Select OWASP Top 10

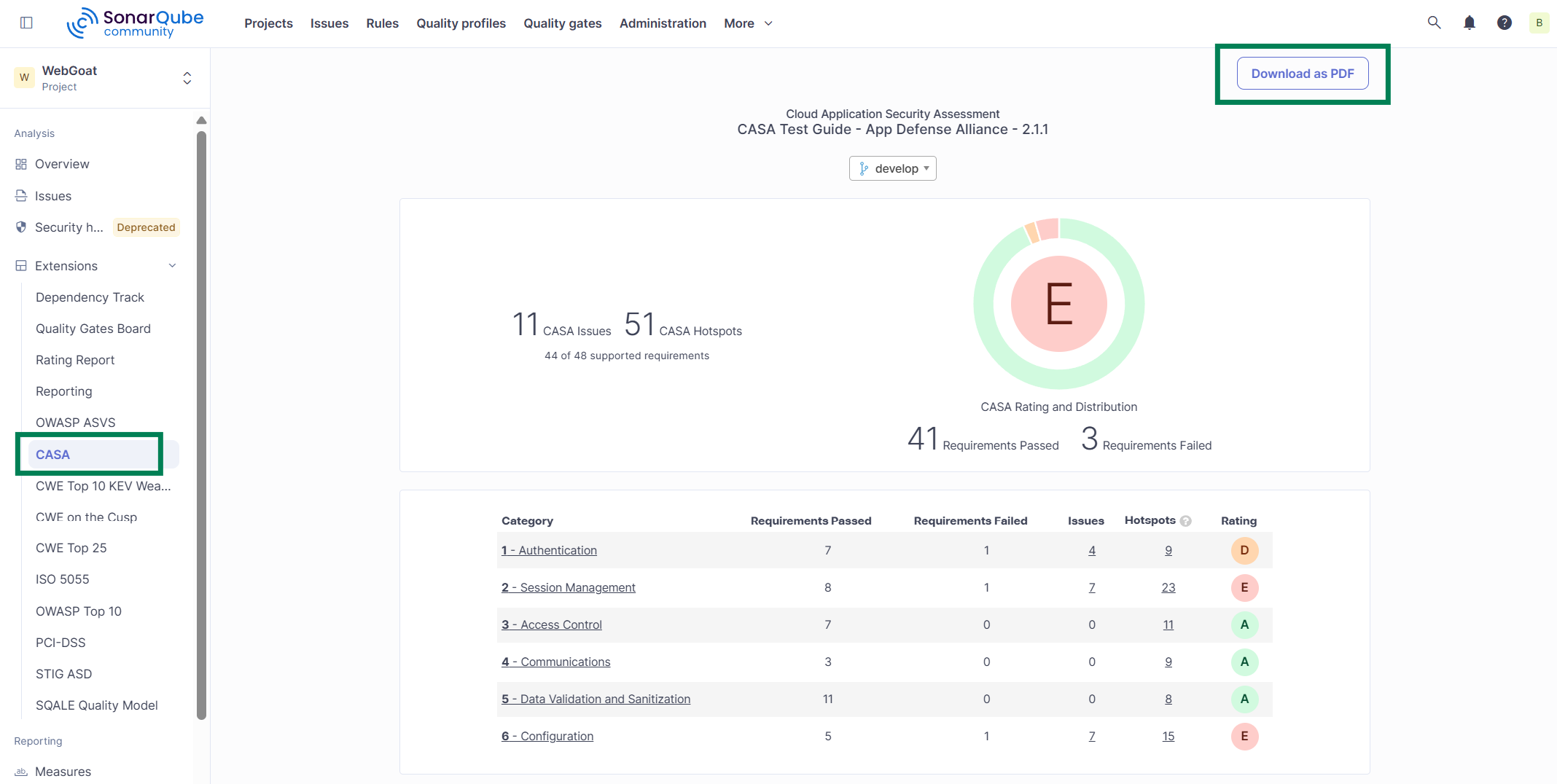[x=79, y=611]
